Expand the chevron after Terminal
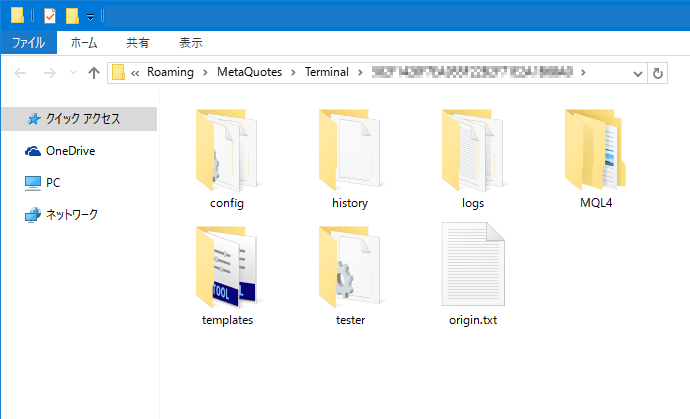The image size is (690, 419). click(360, 73)
